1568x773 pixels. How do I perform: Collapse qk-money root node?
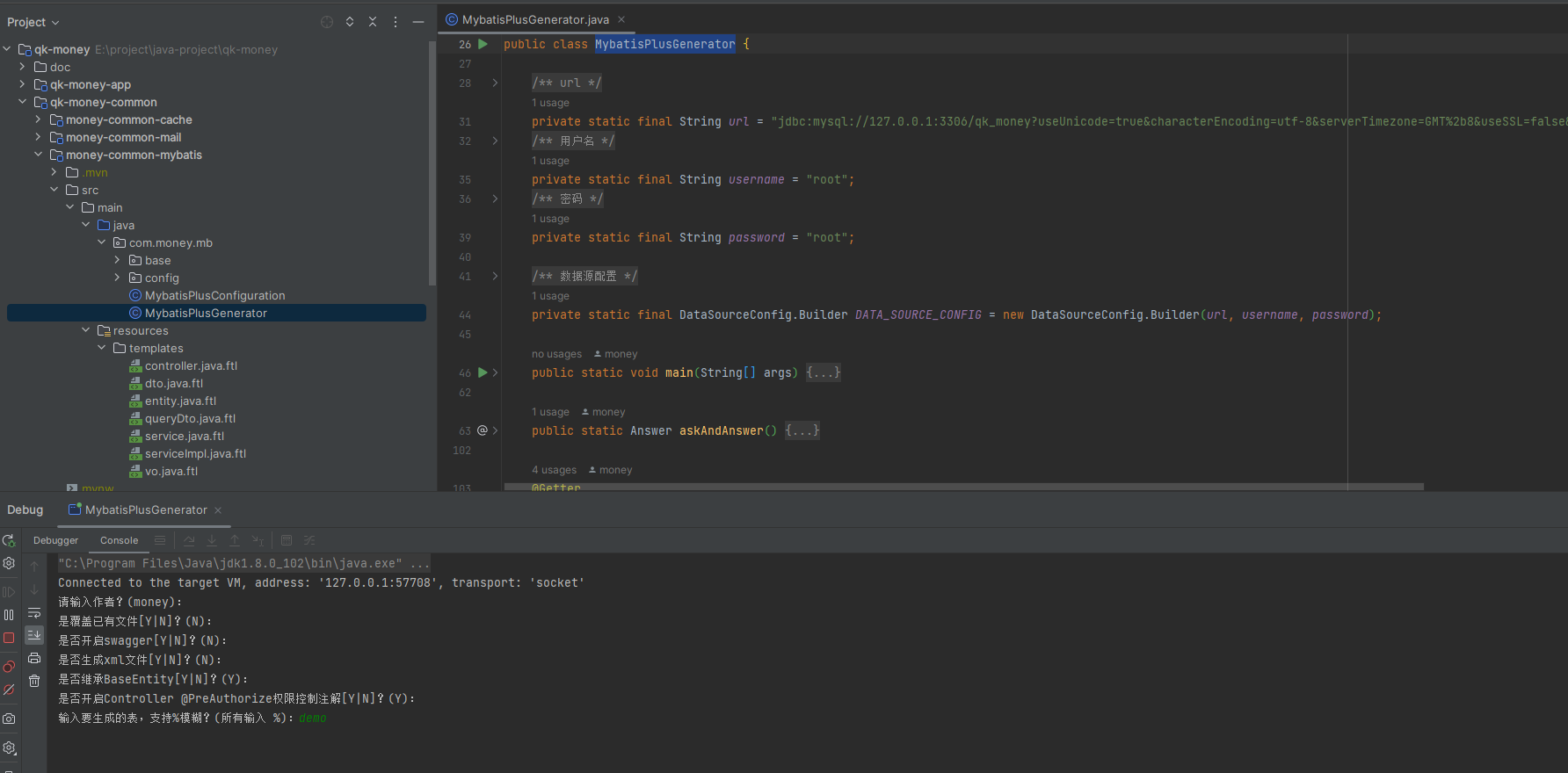pyautogui.click(x=7, y=49)
